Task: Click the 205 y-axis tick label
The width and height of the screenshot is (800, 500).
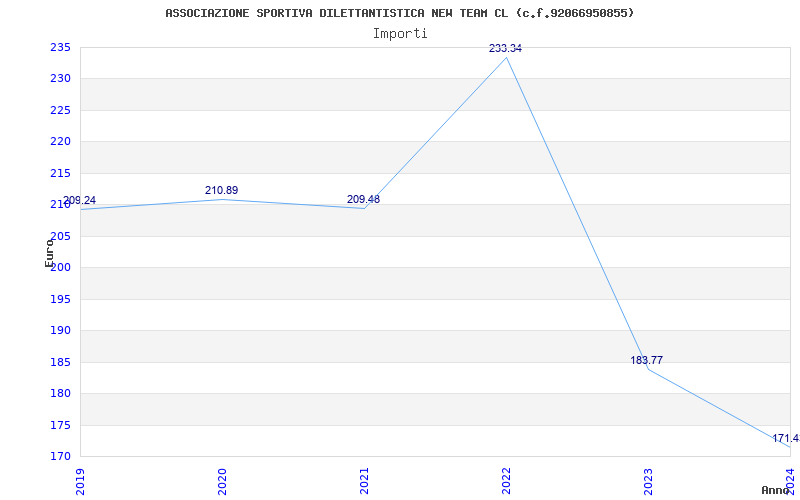Action: [x=60, y=236]
